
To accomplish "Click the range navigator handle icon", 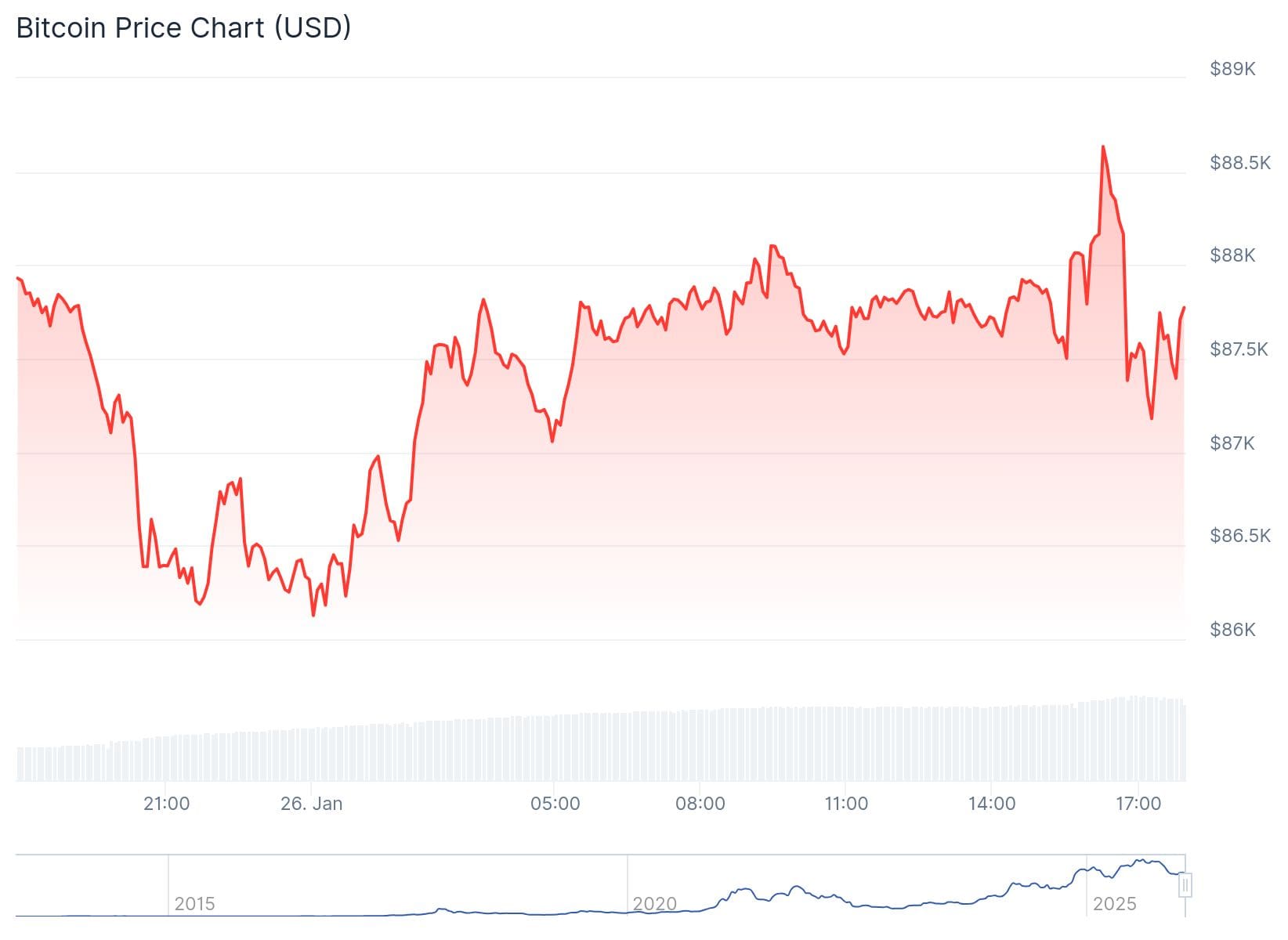I will [1185, 885].
